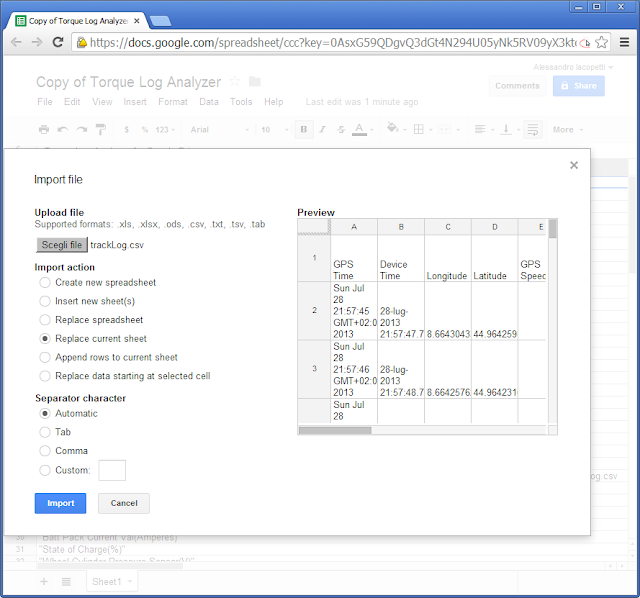Click the redo icon in the toolbar

[82, 130]
